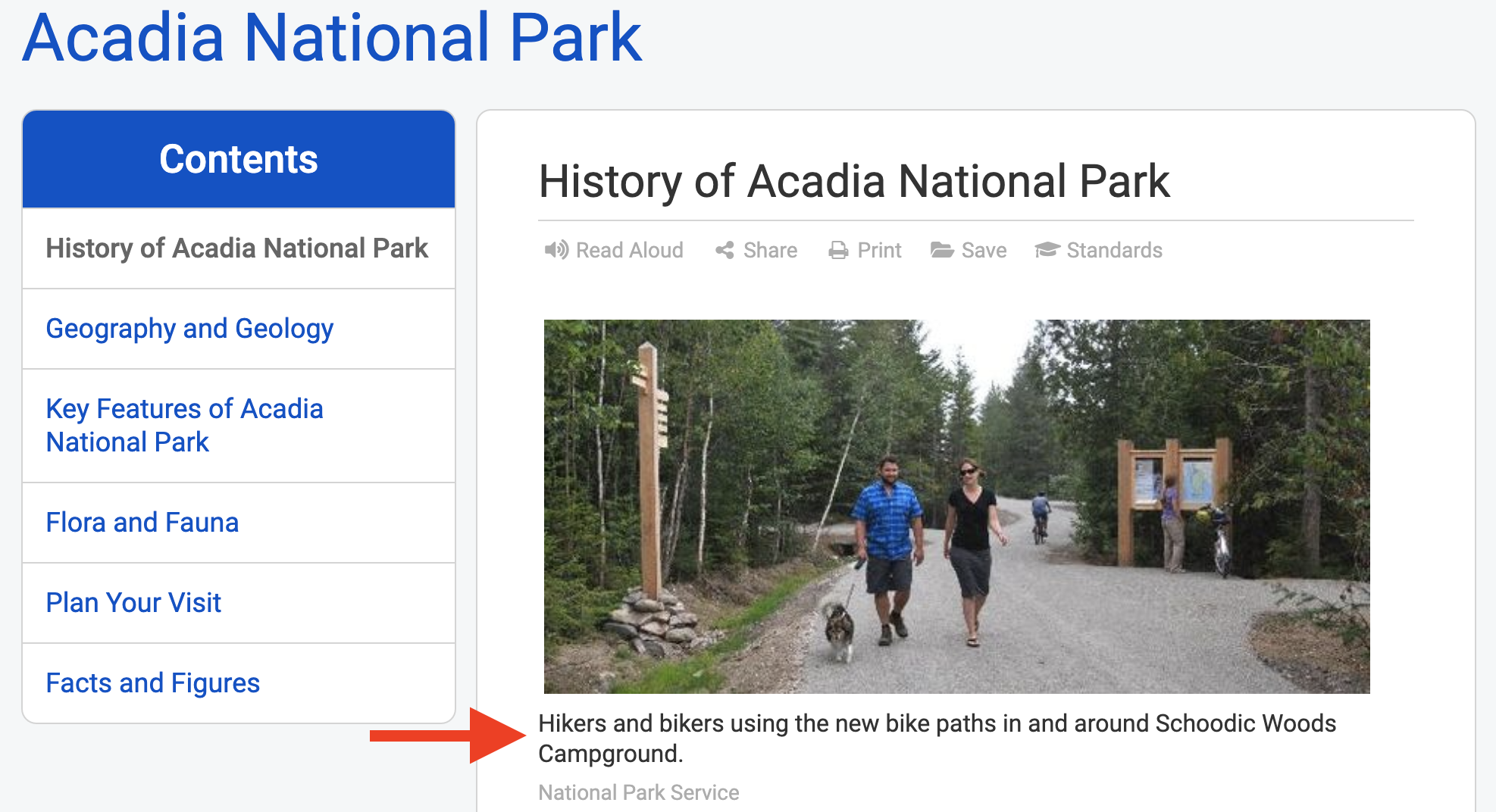Screen dimensions: 1496x812
Task: Choose the Share text label
Action: (x=770, y=250)
